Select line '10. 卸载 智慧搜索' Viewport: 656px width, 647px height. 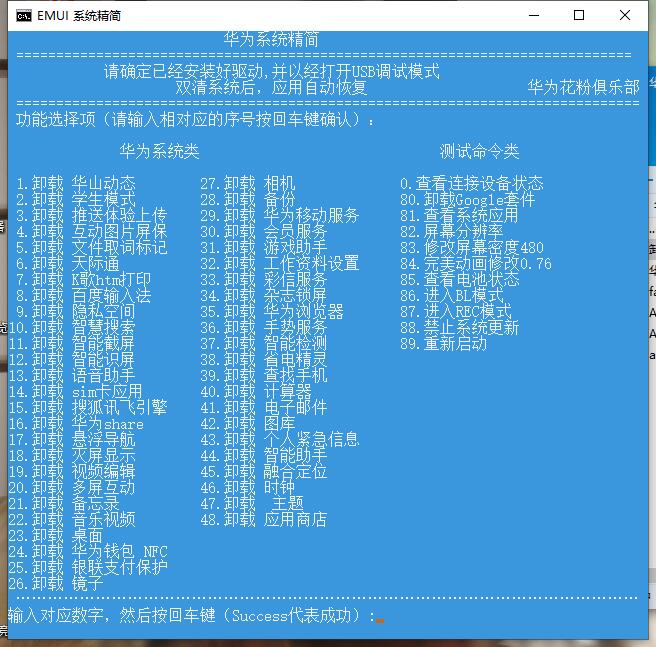pyautogui.click(x=72, y=328)
